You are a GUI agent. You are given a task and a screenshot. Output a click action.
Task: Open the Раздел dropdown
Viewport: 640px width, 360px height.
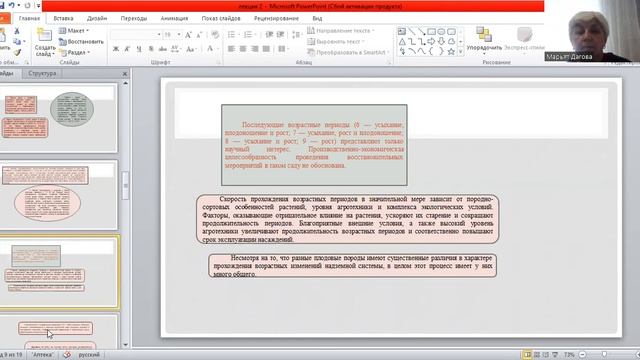coord(74,53)
